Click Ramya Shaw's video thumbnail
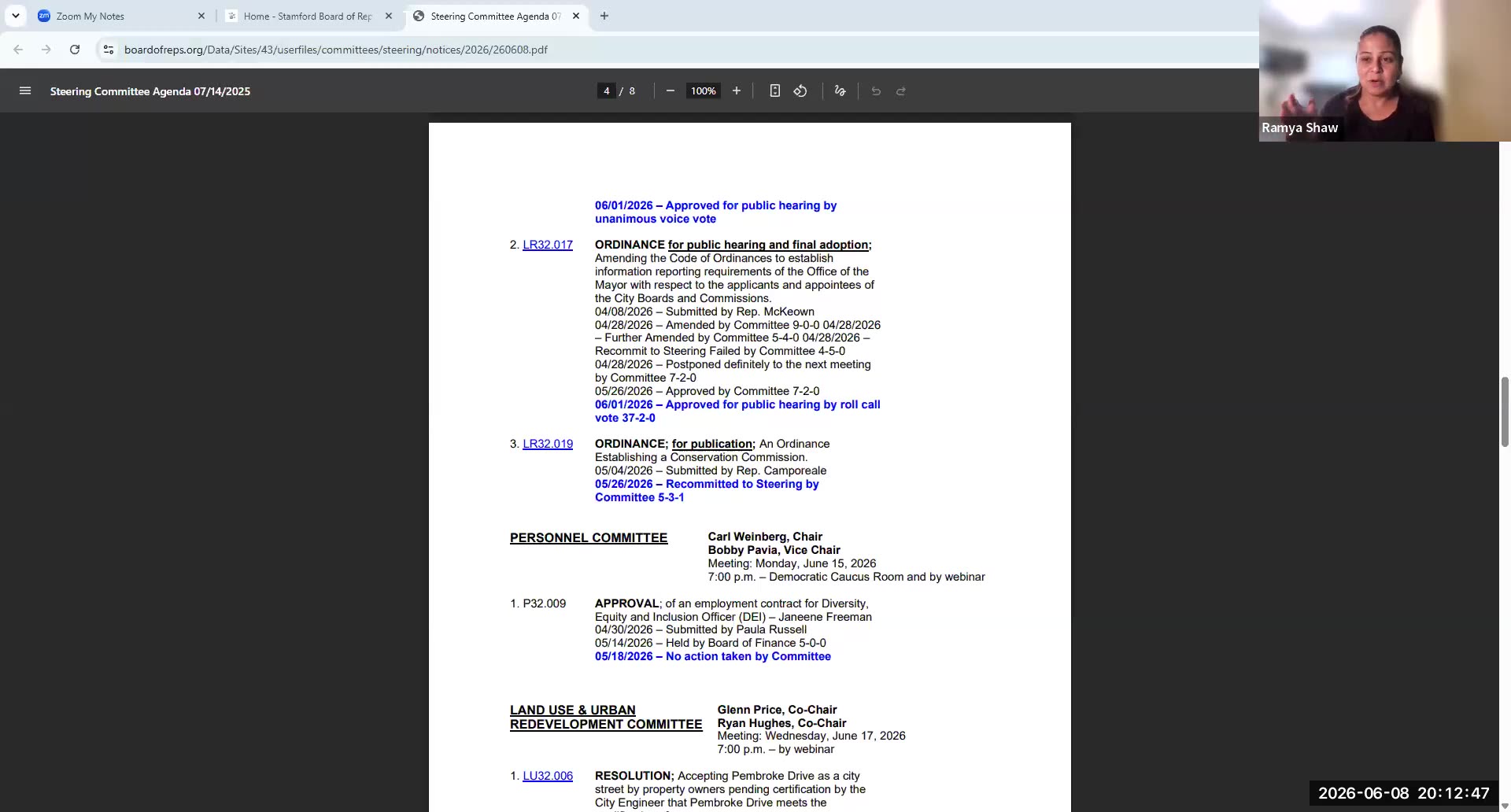 click(x=1385, y=71)
